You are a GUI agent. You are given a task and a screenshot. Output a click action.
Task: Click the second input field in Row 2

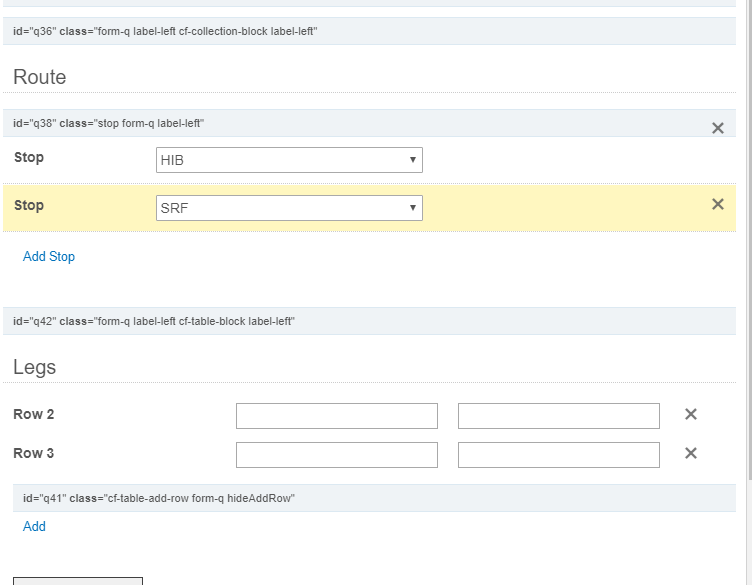coord(559,416)
